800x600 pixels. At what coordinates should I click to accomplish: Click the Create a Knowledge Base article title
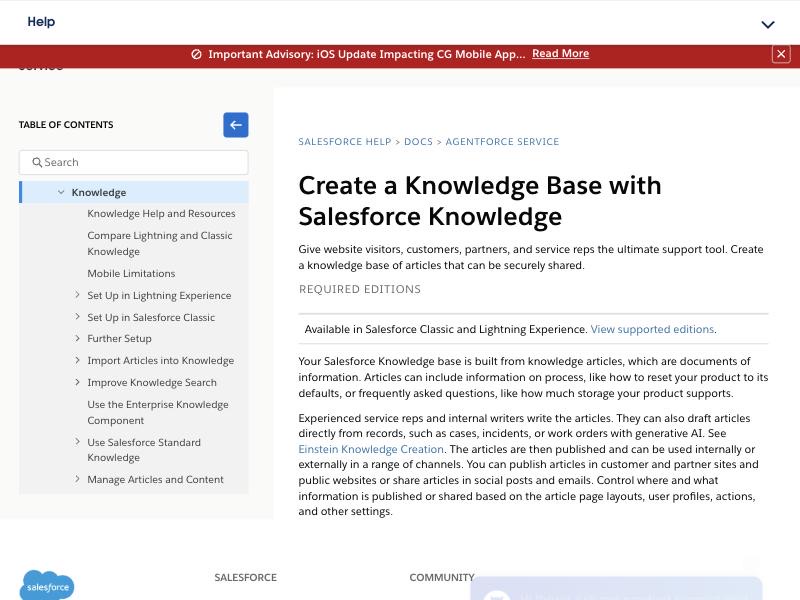(480, 201)
